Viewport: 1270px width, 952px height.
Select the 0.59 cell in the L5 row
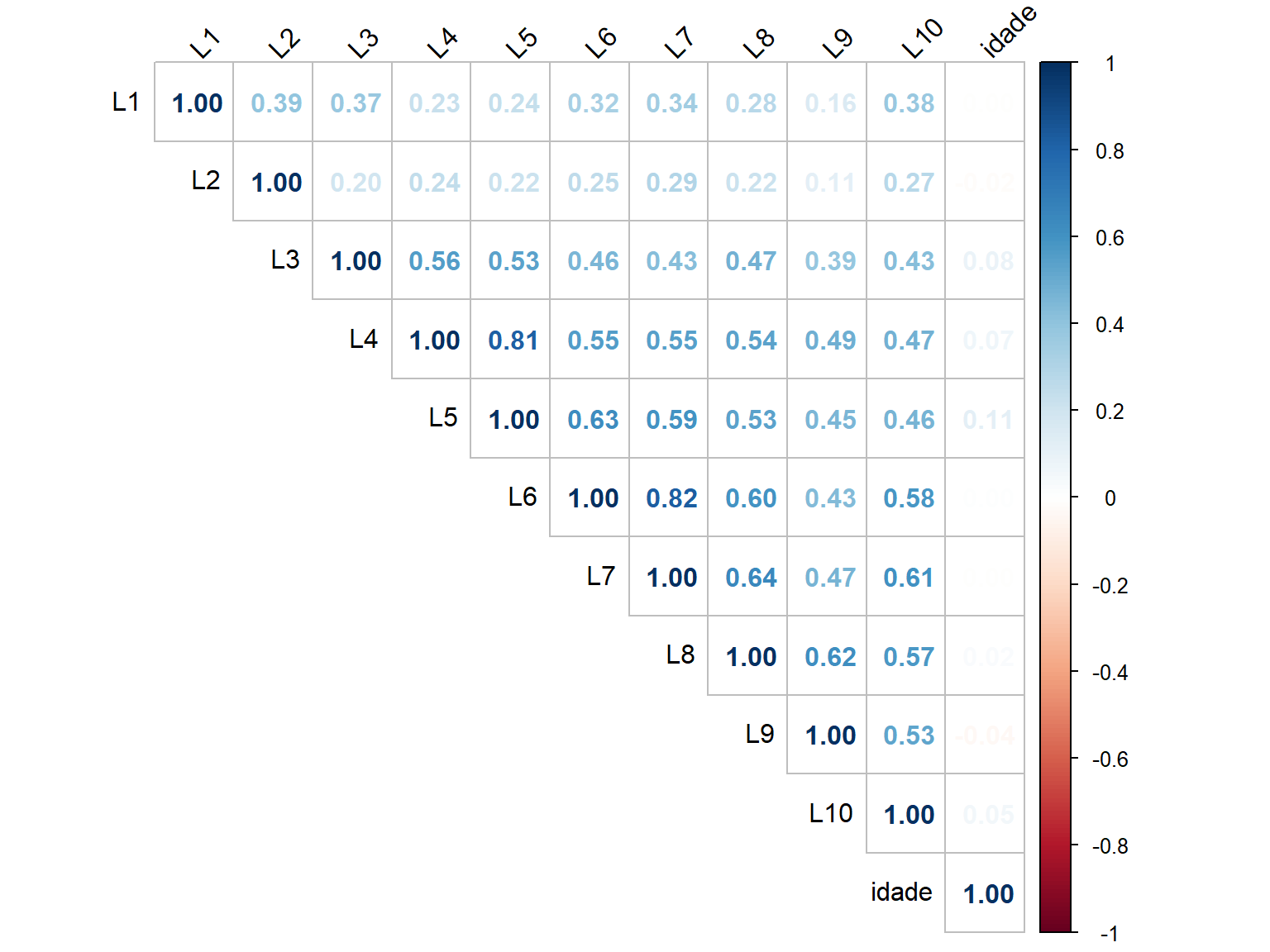(x=671, y=420)
